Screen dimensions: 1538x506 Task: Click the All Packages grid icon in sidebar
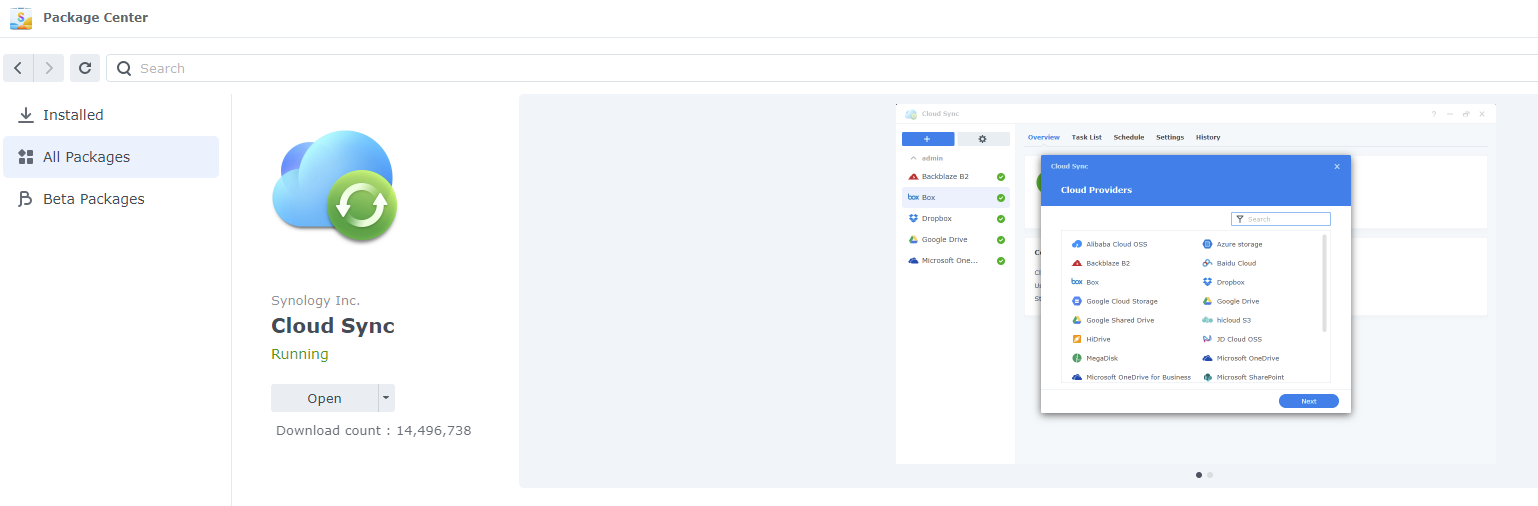pos(26,157)
